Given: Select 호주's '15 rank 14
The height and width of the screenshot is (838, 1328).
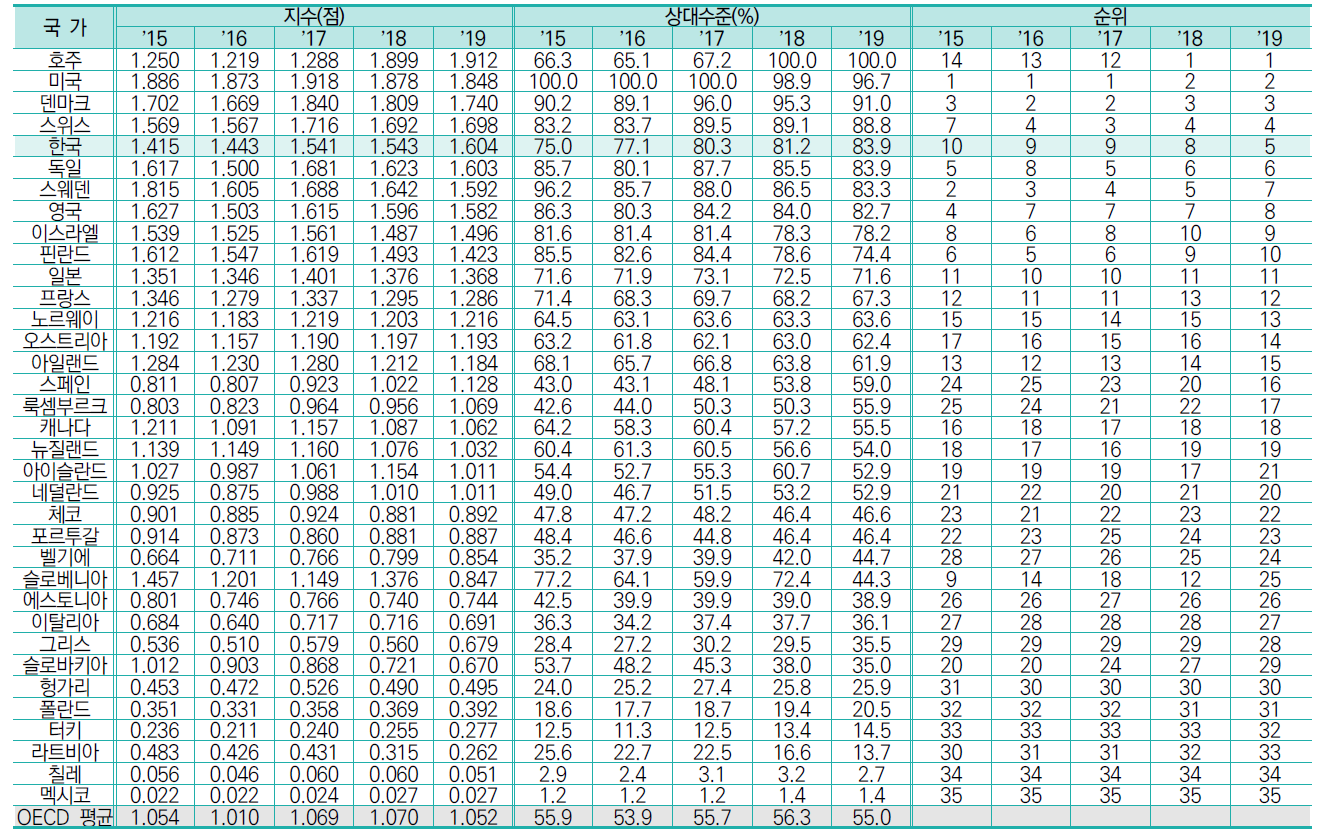Looking at the screenshot, I should coord(951,60).
